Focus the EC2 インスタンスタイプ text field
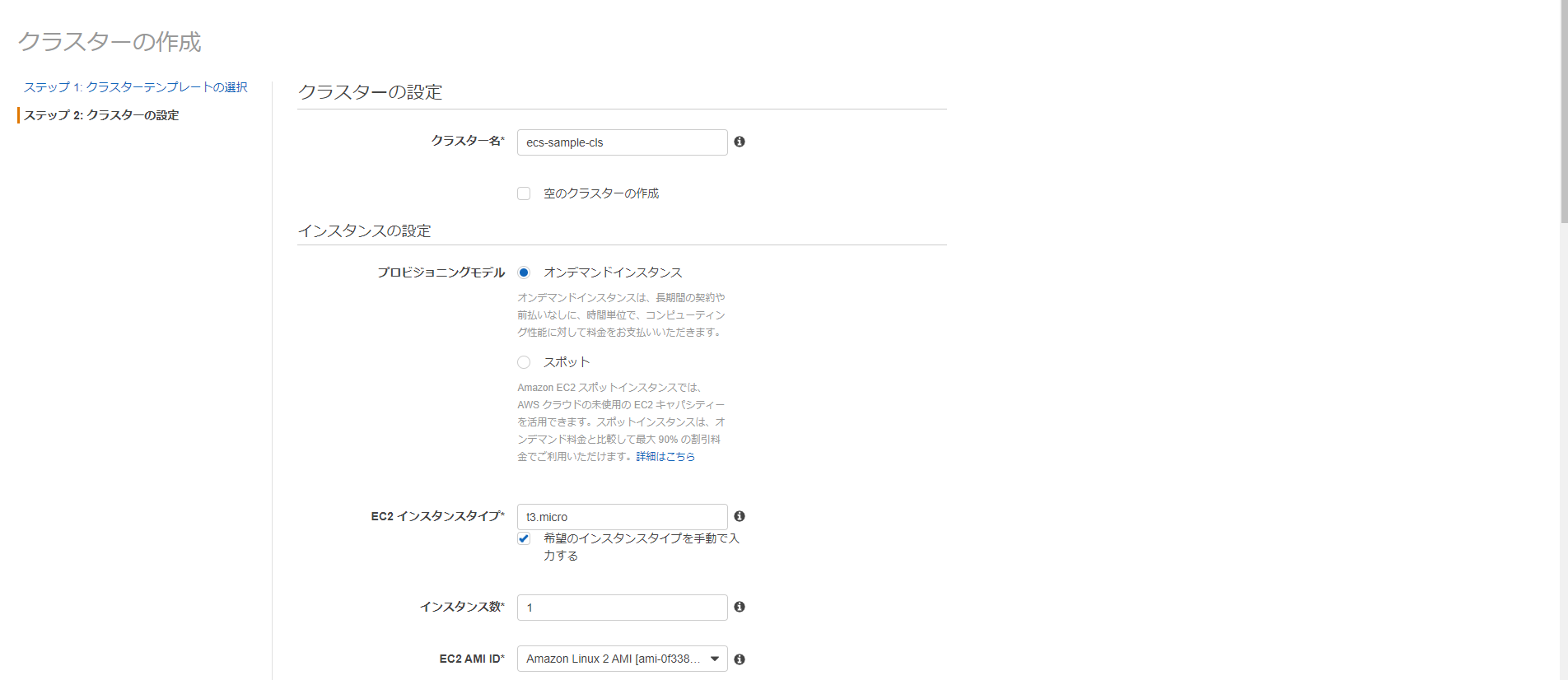 pyautogui.click(x=622, y=517)
